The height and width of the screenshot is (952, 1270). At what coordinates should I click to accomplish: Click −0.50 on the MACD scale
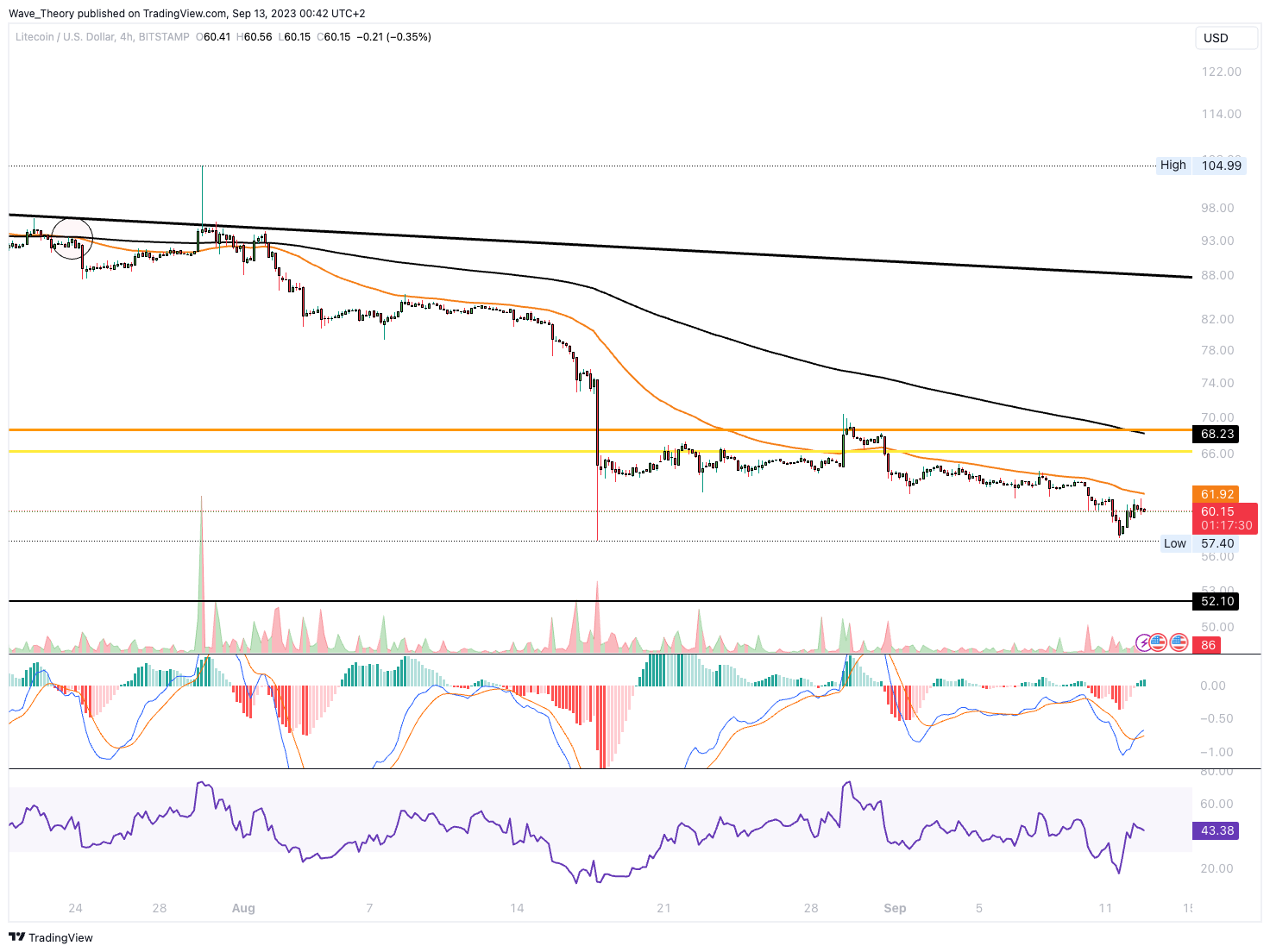click(x=1216, y=718)
